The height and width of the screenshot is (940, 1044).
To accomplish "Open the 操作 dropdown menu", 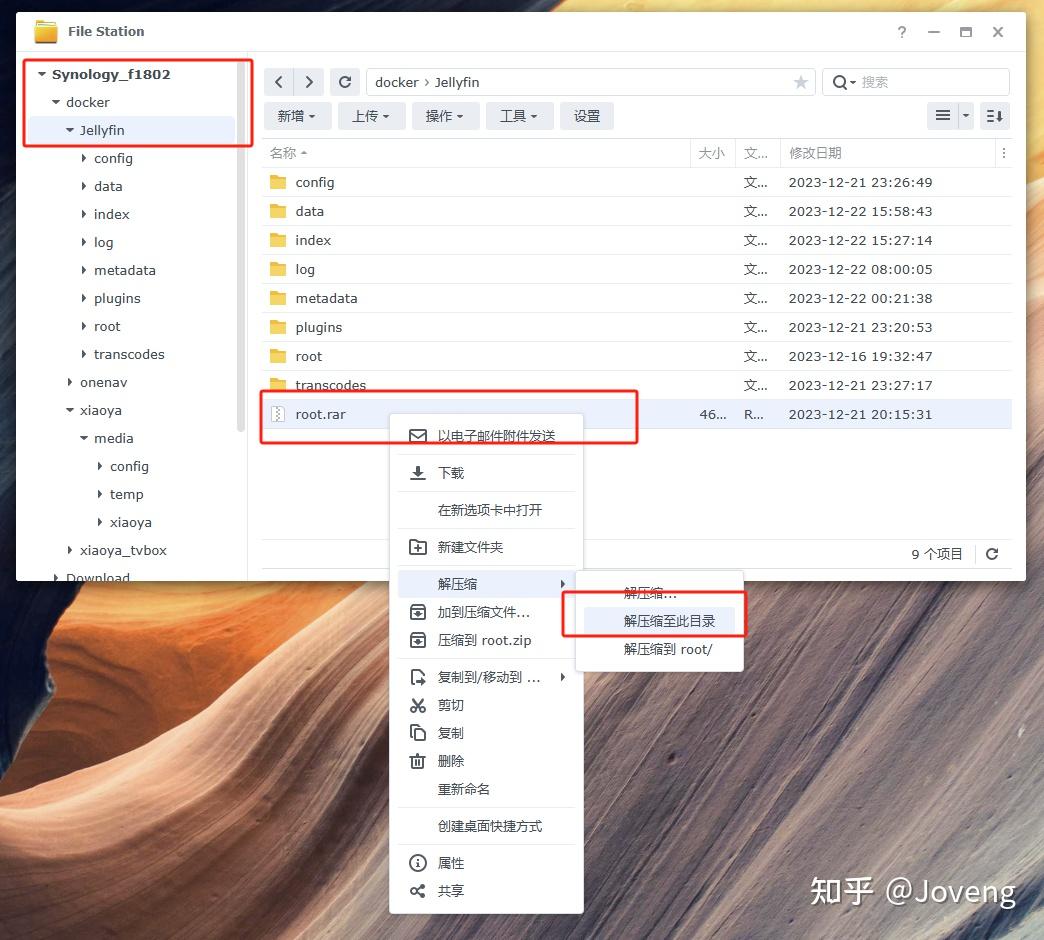I will tap(443, 116).
